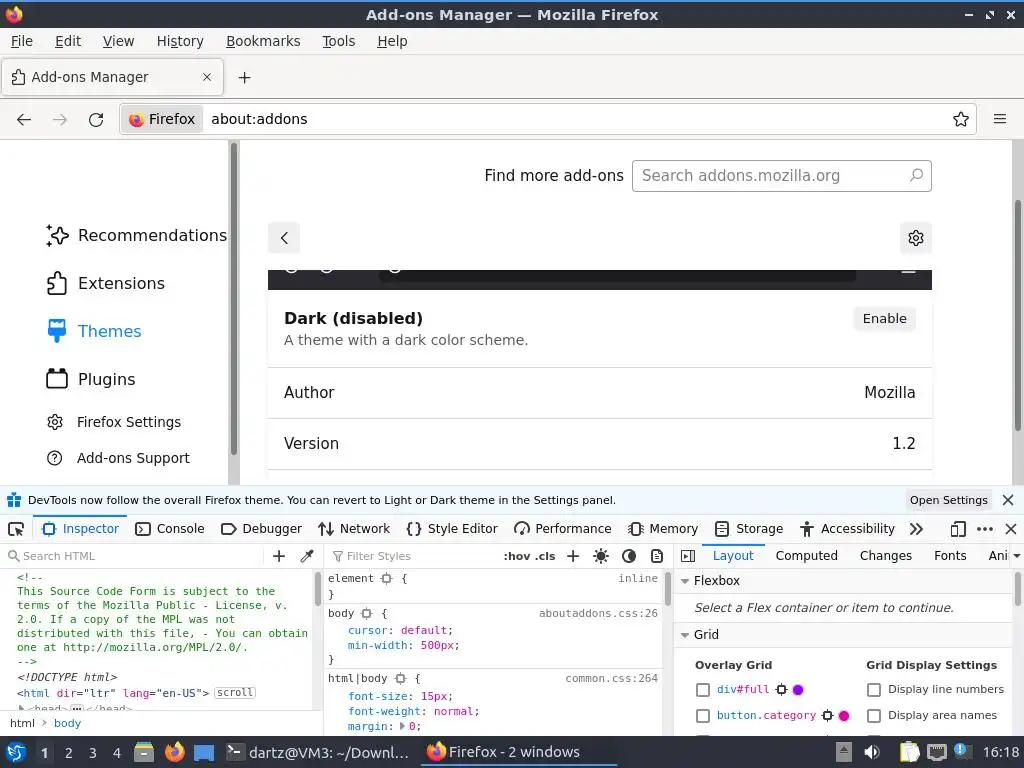The height and width of the screenshot is (768, 1024).
Task: Toggle the three-pane inspector mode icon
Action: 688,556
